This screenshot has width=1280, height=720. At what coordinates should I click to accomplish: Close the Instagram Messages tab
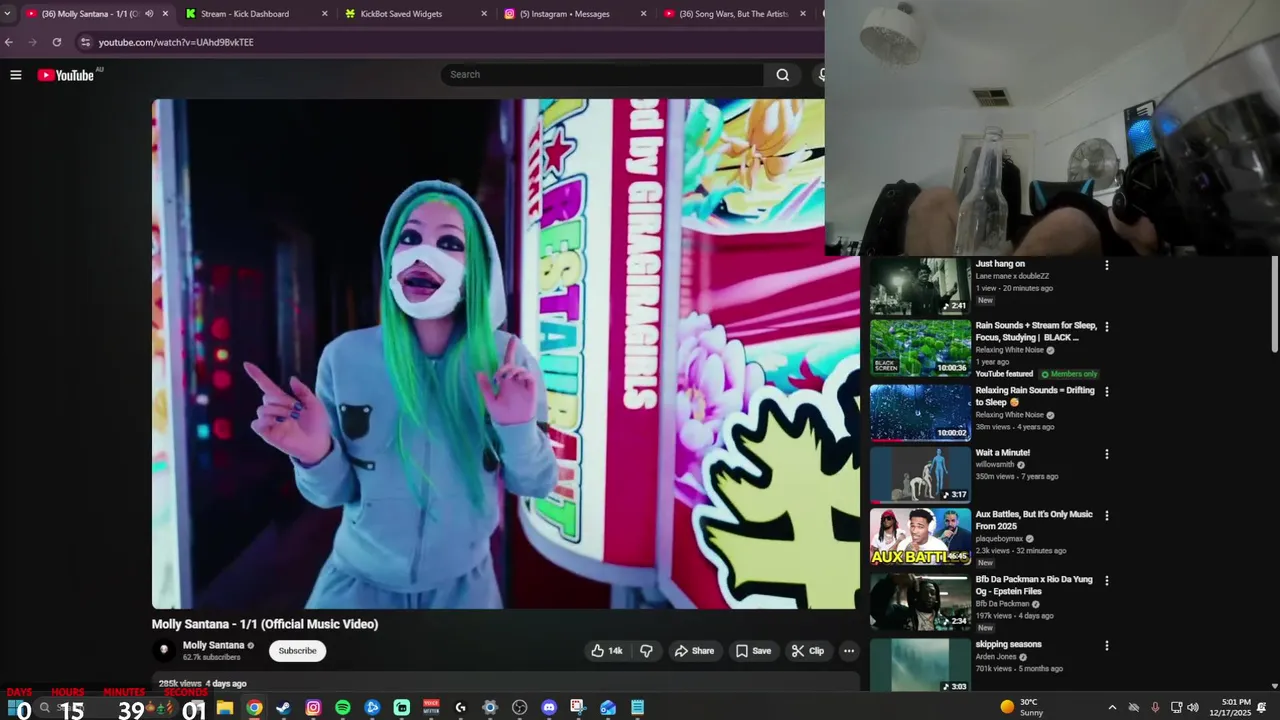pos(644,14)
